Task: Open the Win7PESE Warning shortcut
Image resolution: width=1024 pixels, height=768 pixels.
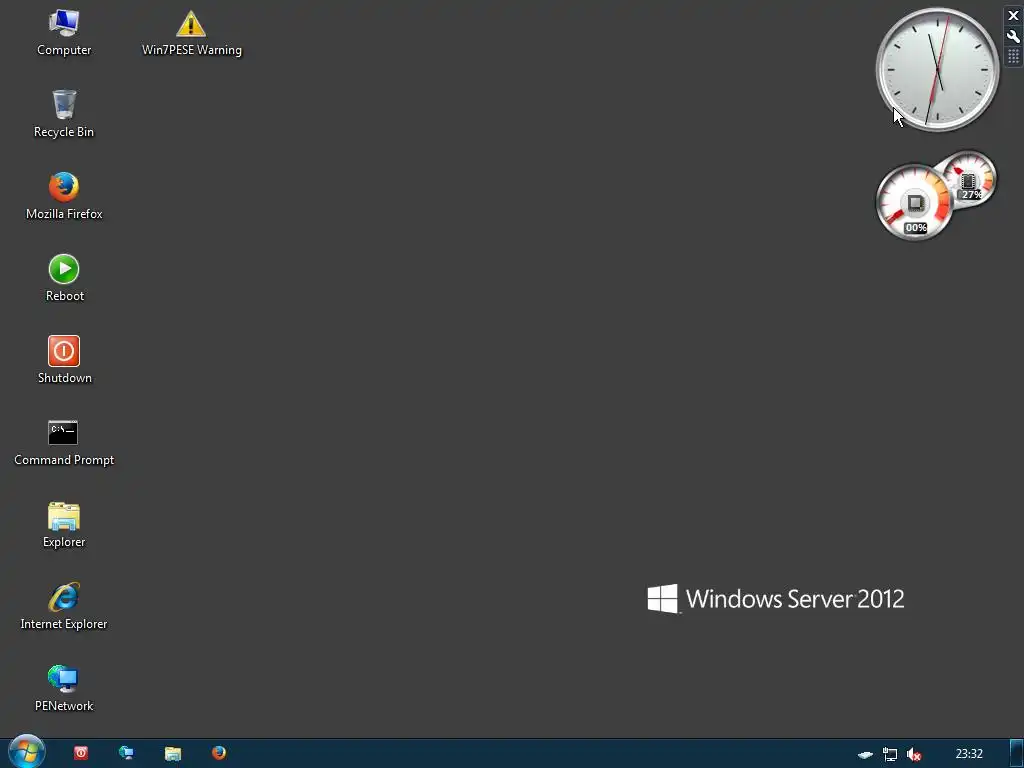Action: pyautogui.click(x=191, y=33)
